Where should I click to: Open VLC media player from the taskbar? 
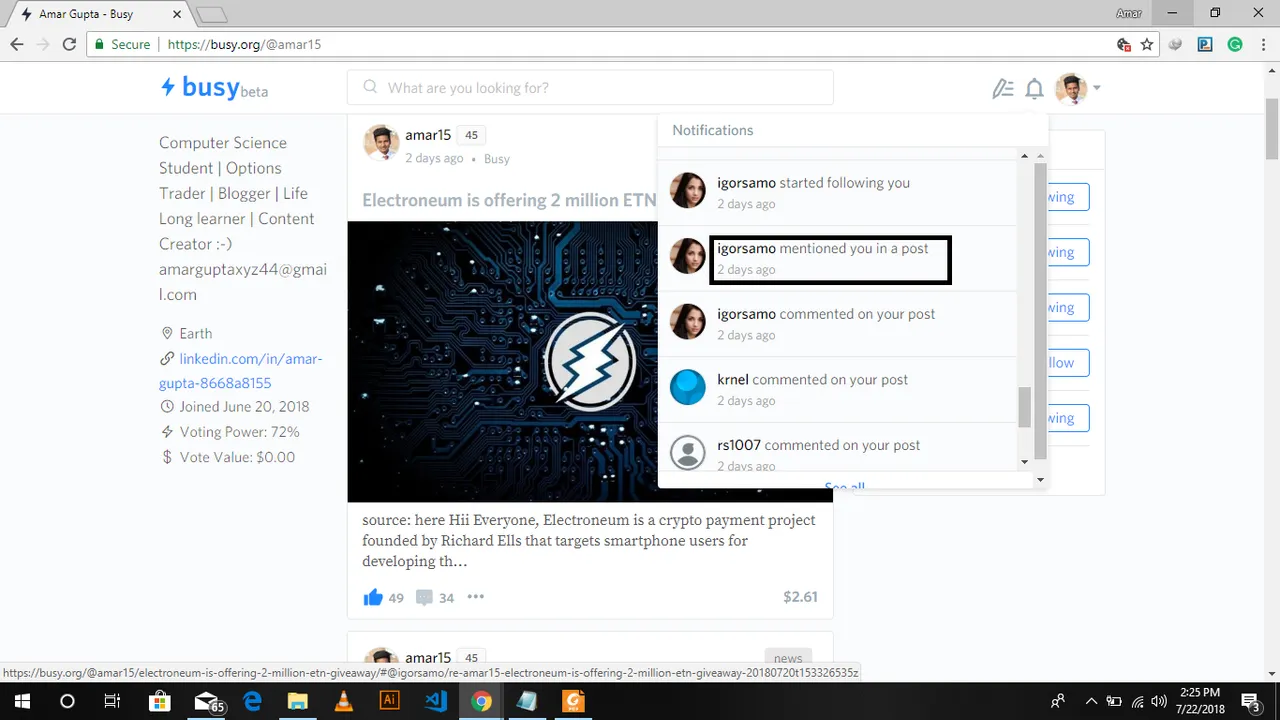(344, 701)
